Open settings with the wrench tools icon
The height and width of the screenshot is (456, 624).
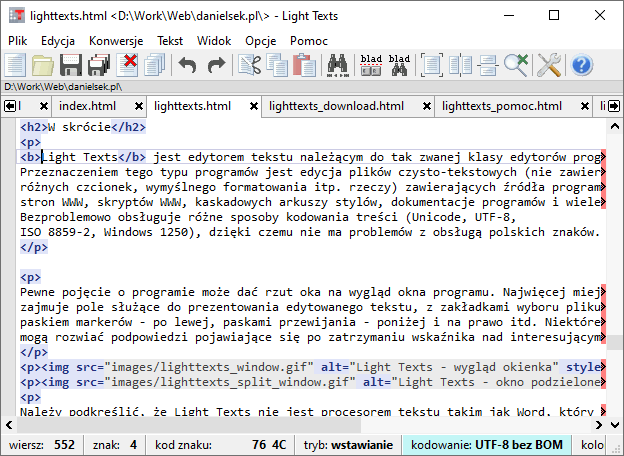click(x=549, y=66)
